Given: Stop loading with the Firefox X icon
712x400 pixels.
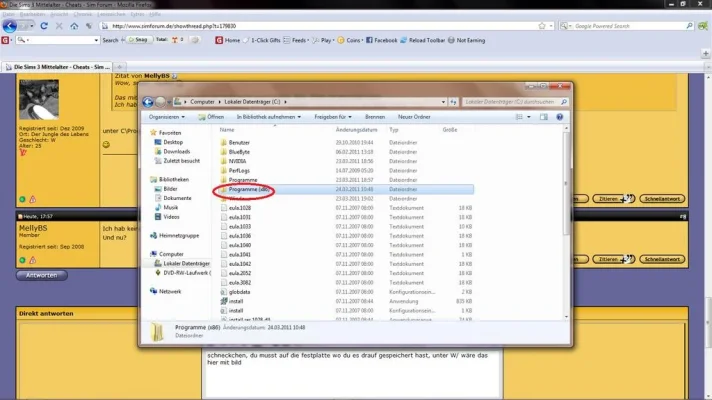Looking at the screenshot, I should (59, 26).
